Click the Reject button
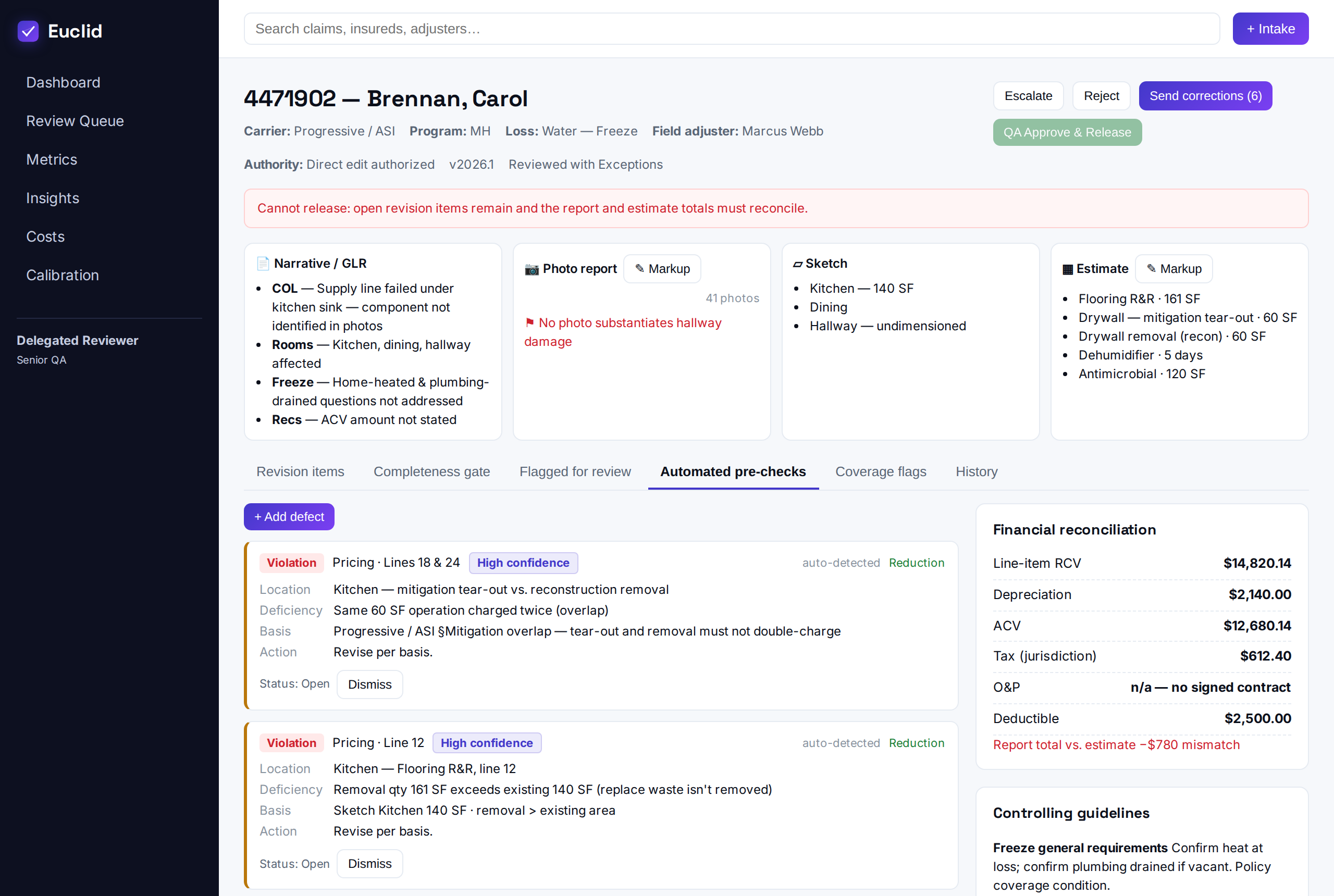 coord(1101,95)
